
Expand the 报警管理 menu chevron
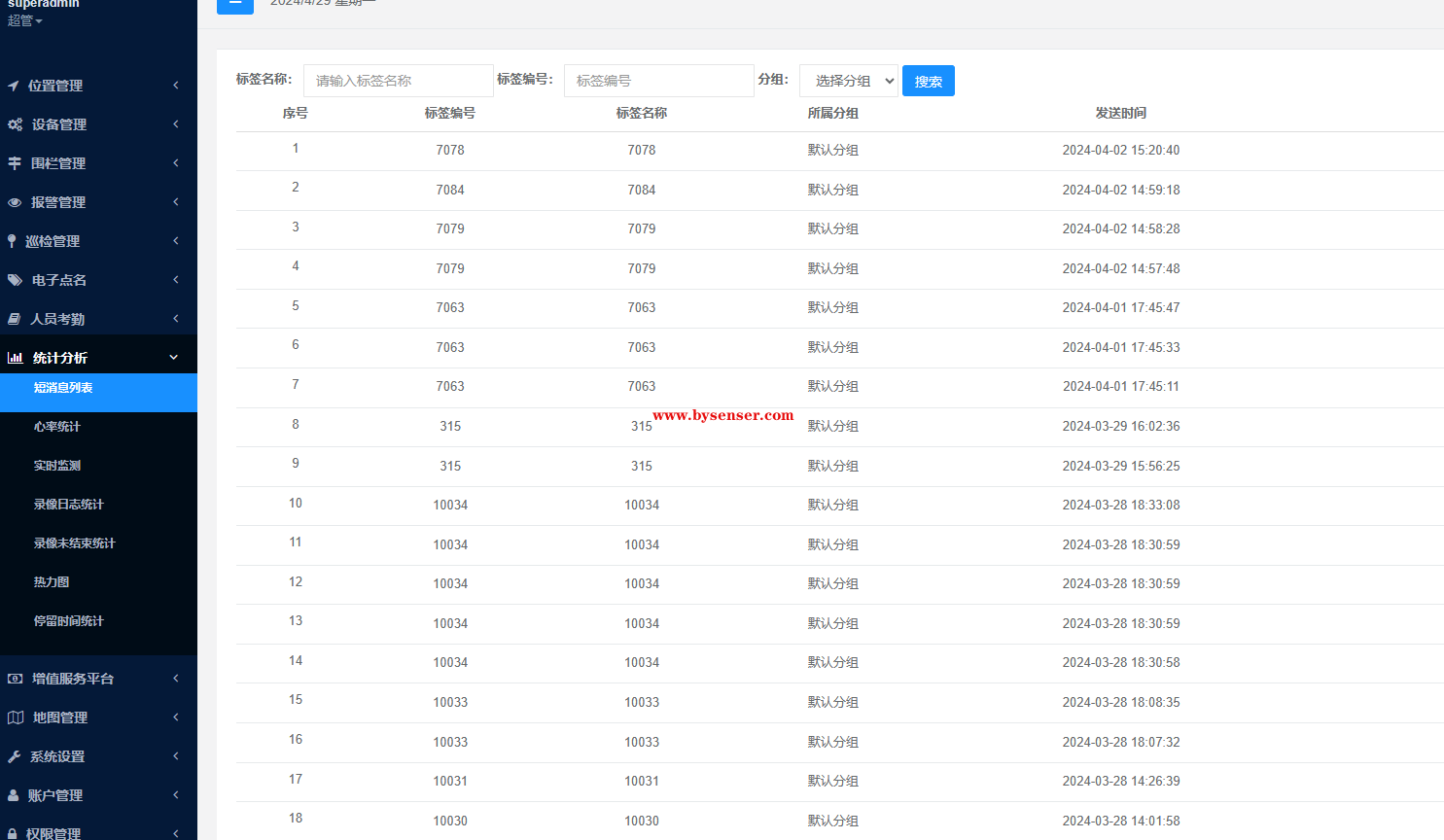point(176,202)
